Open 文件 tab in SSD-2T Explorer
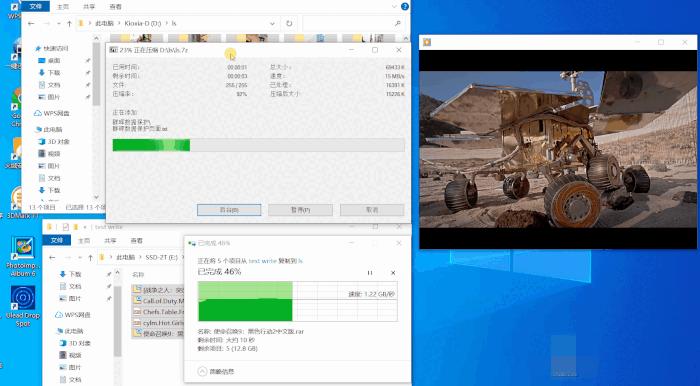This screenshot has width=700, height=386. pos(57,240)
